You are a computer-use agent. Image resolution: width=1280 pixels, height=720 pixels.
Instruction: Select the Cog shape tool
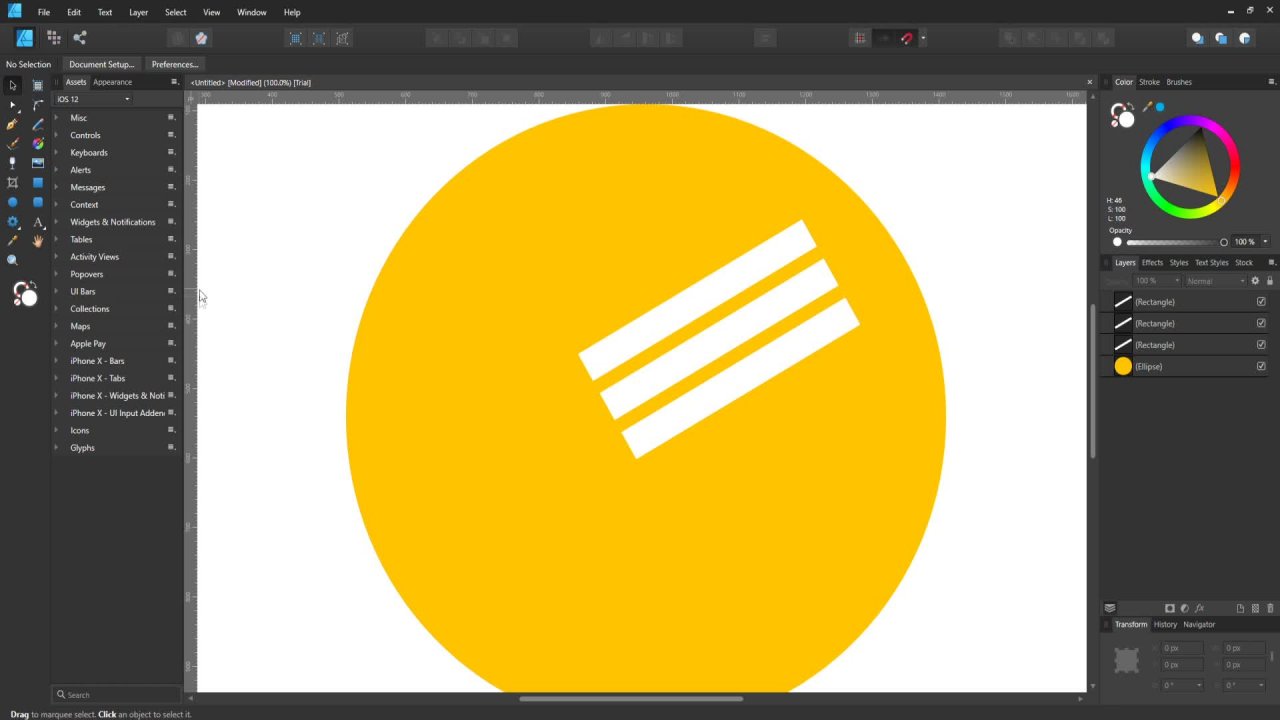tap(12, 222)
